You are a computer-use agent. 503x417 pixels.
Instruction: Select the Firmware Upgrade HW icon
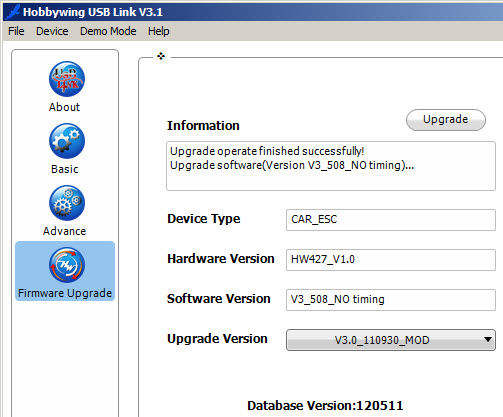point(67,265)
